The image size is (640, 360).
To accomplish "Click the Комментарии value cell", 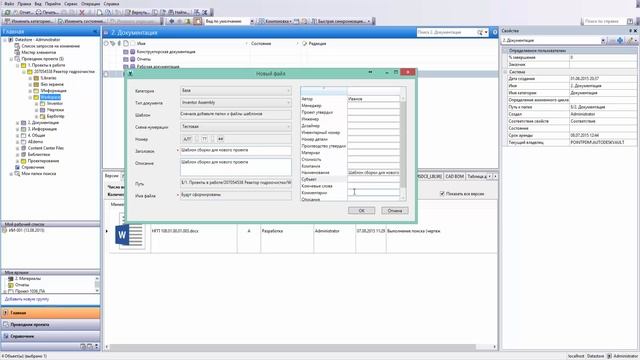I will click(x=373, y=192).
